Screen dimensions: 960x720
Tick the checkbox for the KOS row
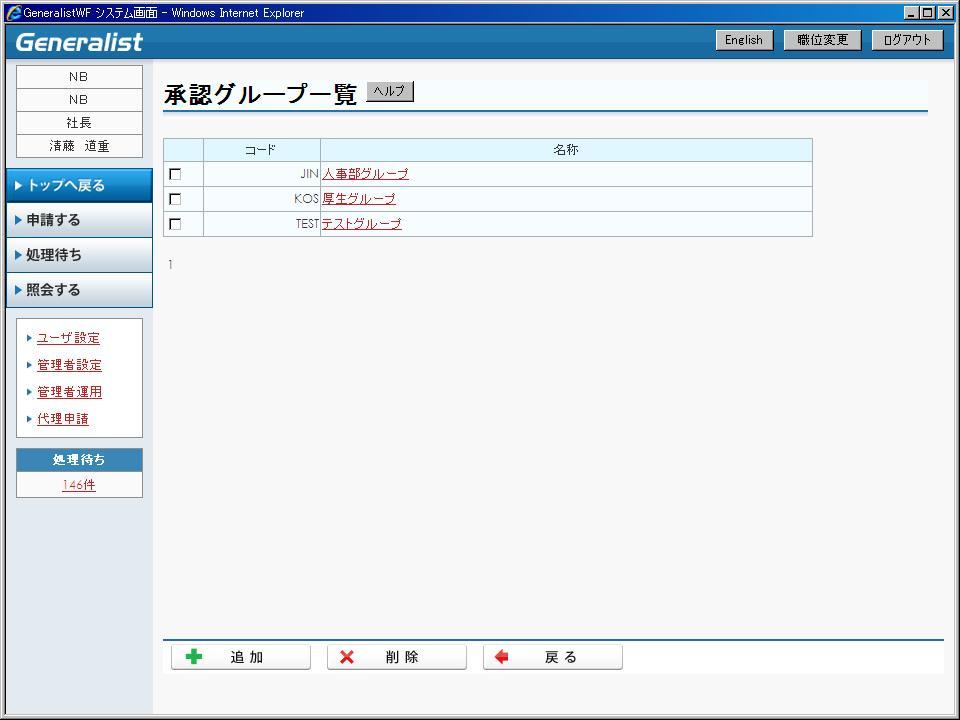coord(175,199)
